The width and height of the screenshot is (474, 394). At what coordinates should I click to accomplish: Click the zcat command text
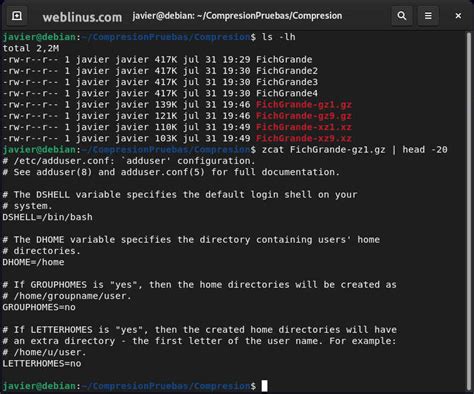pos(354,150)
